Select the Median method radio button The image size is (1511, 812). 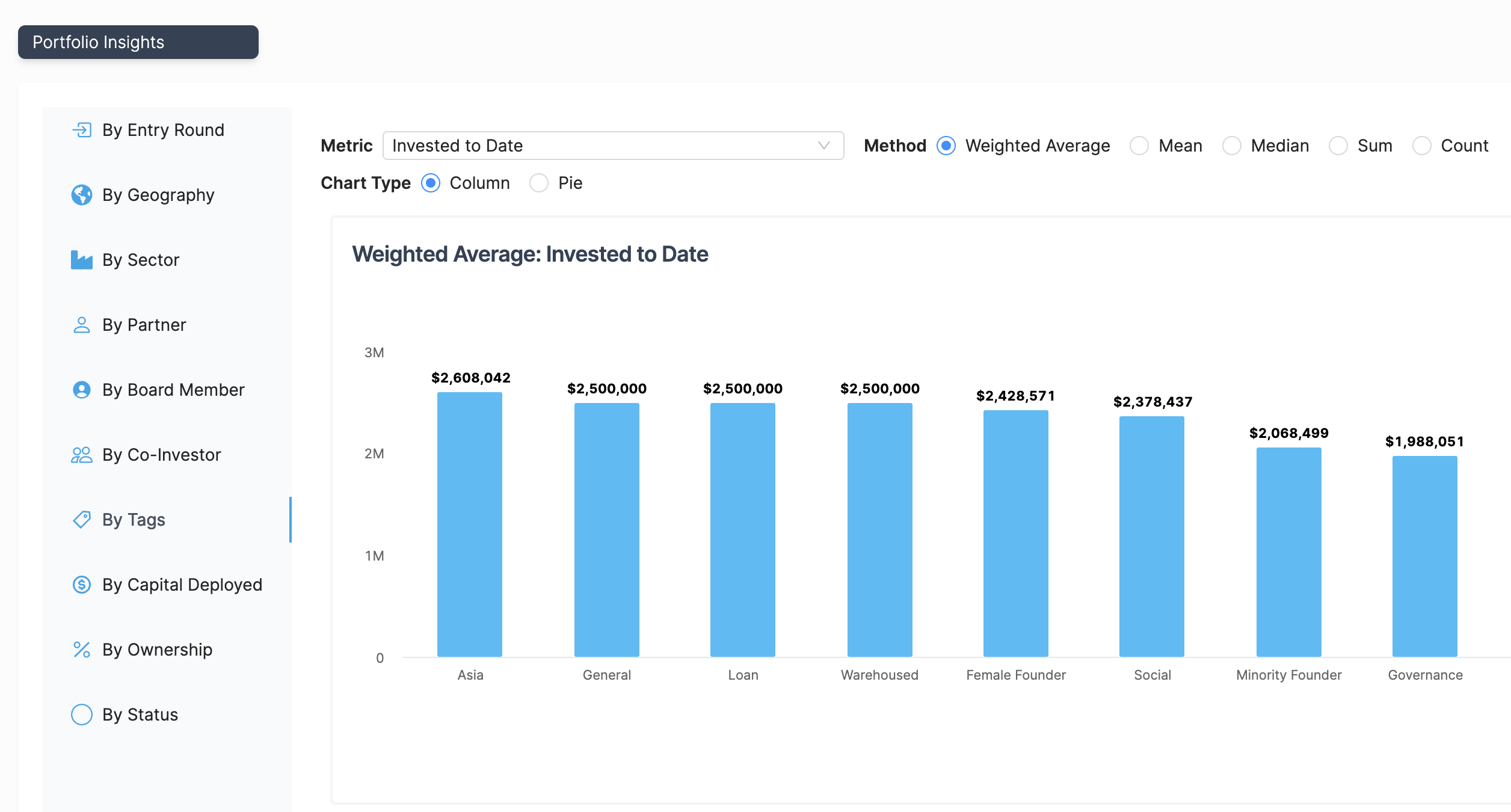pos(1231,146)
